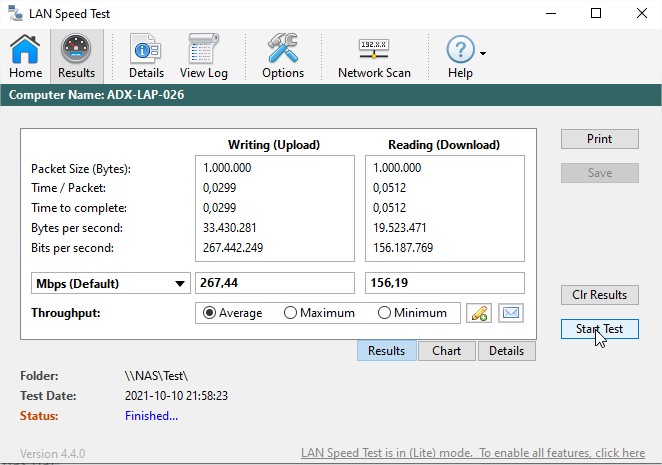The height and width of the screenshot is (465, 662).
Task: Click download bits per second value 156.187.769
Action: (403, 247)
